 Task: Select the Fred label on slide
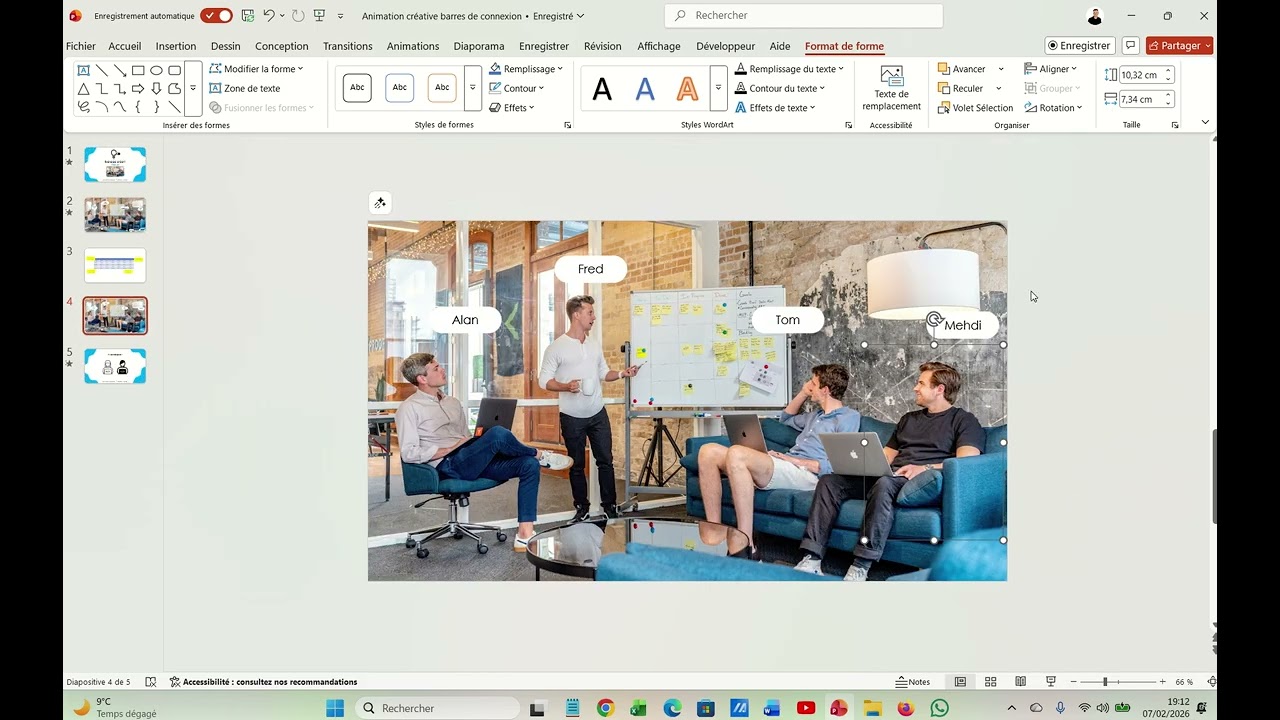(x=591, y=269)
